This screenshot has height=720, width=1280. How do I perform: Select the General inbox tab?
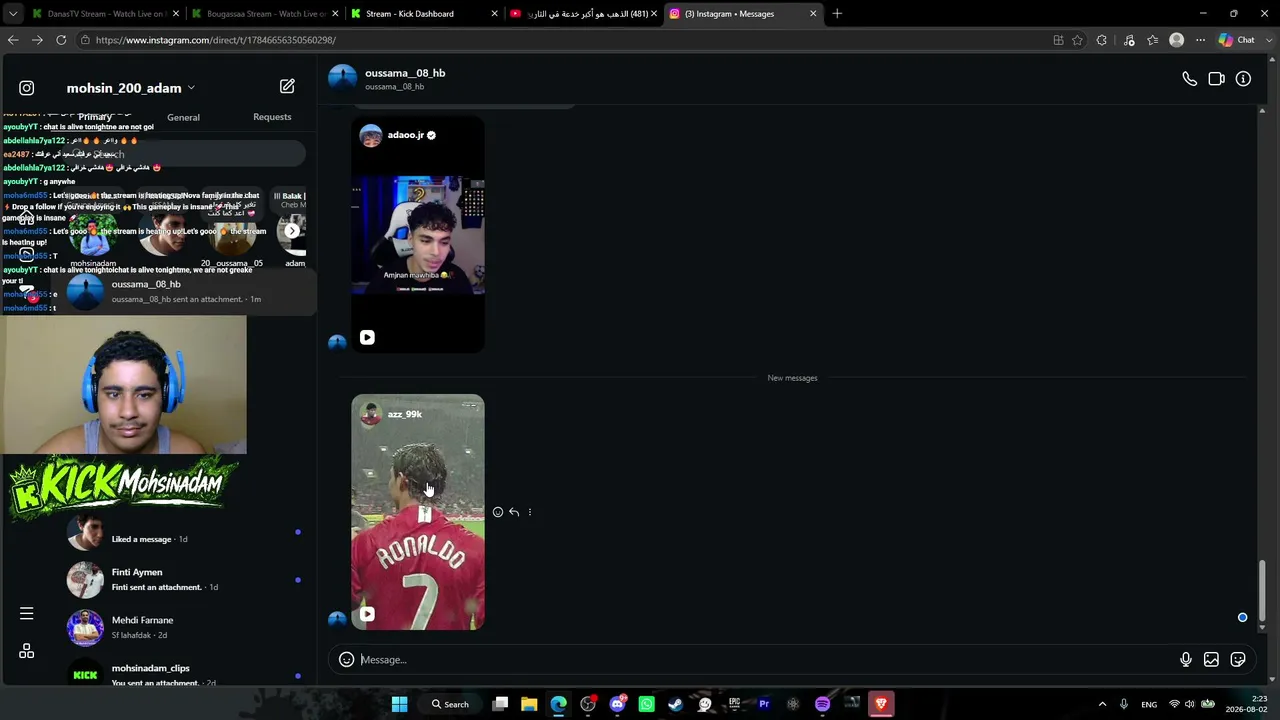[x=183, y=117]
